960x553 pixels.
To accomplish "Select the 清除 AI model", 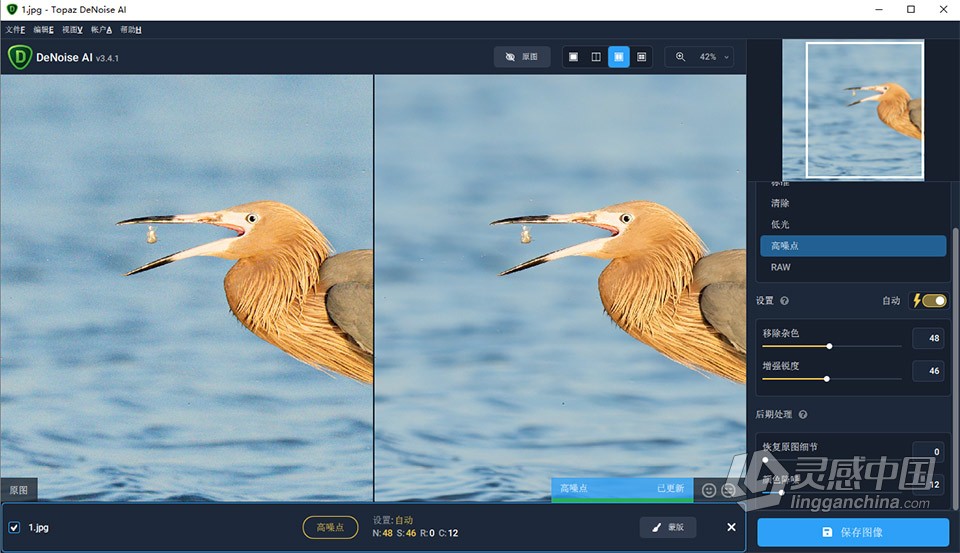I will [853, 203].
